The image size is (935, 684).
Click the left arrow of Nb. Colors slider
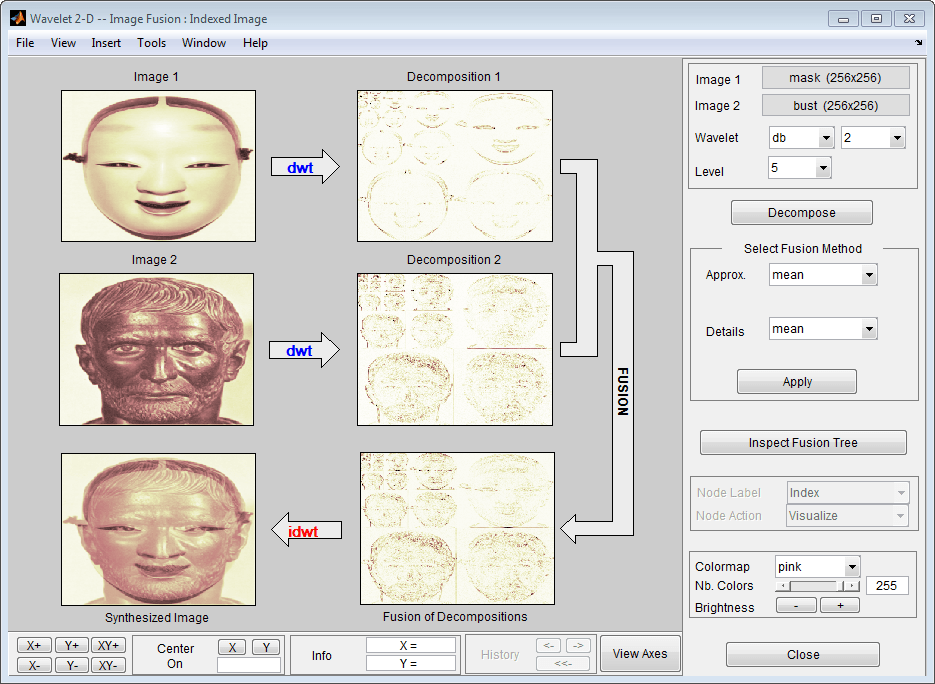tap(782, 586)
